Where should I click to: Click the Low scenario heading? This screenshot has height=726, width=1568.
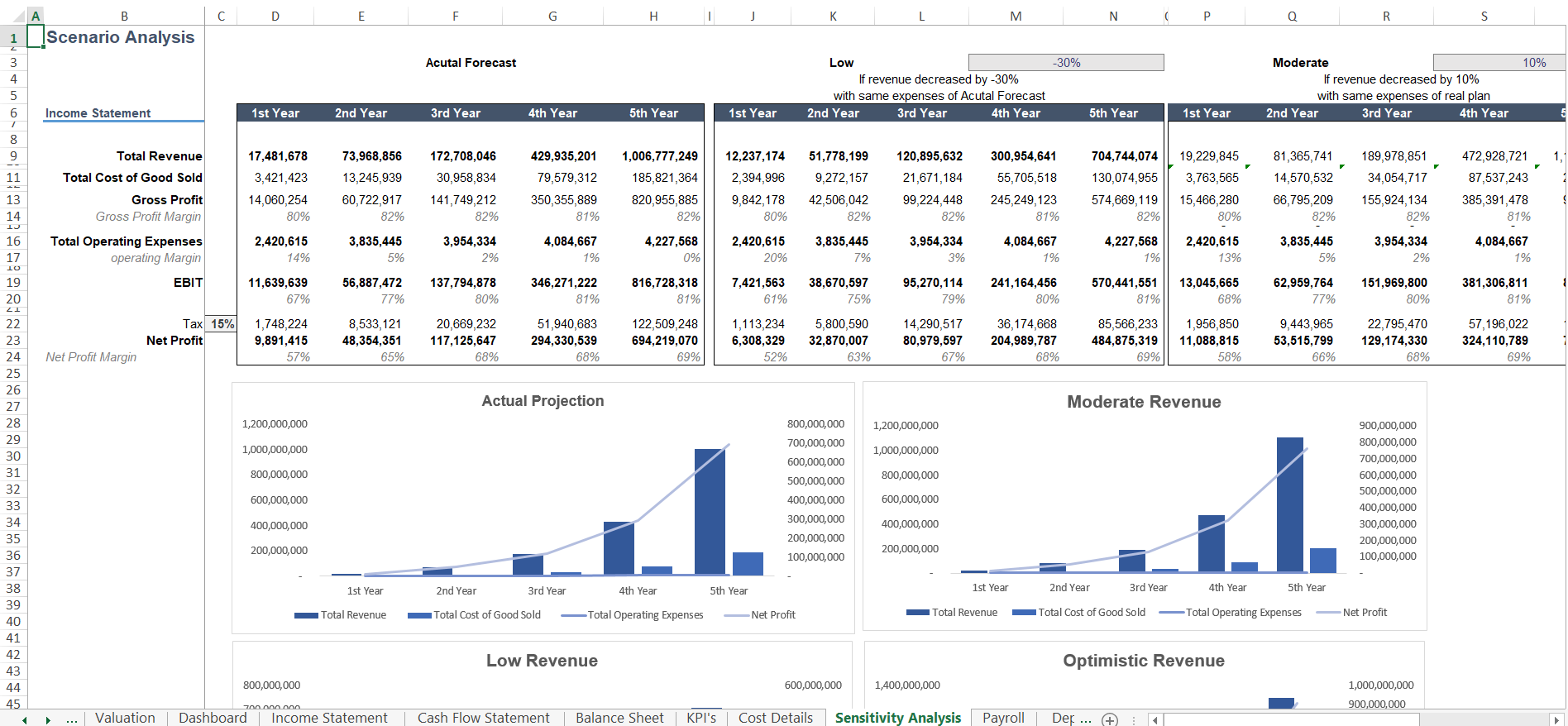pos(841,63)
